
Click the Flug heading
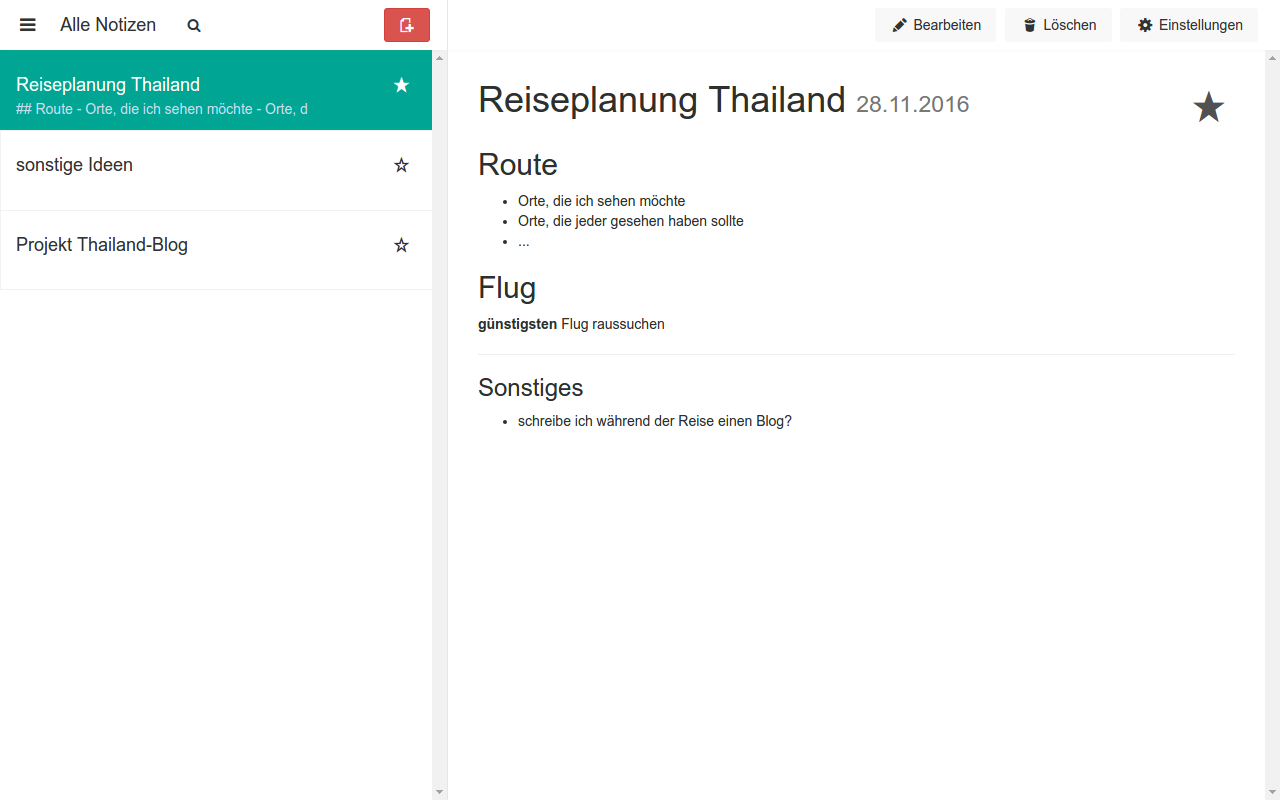point(507,288)
